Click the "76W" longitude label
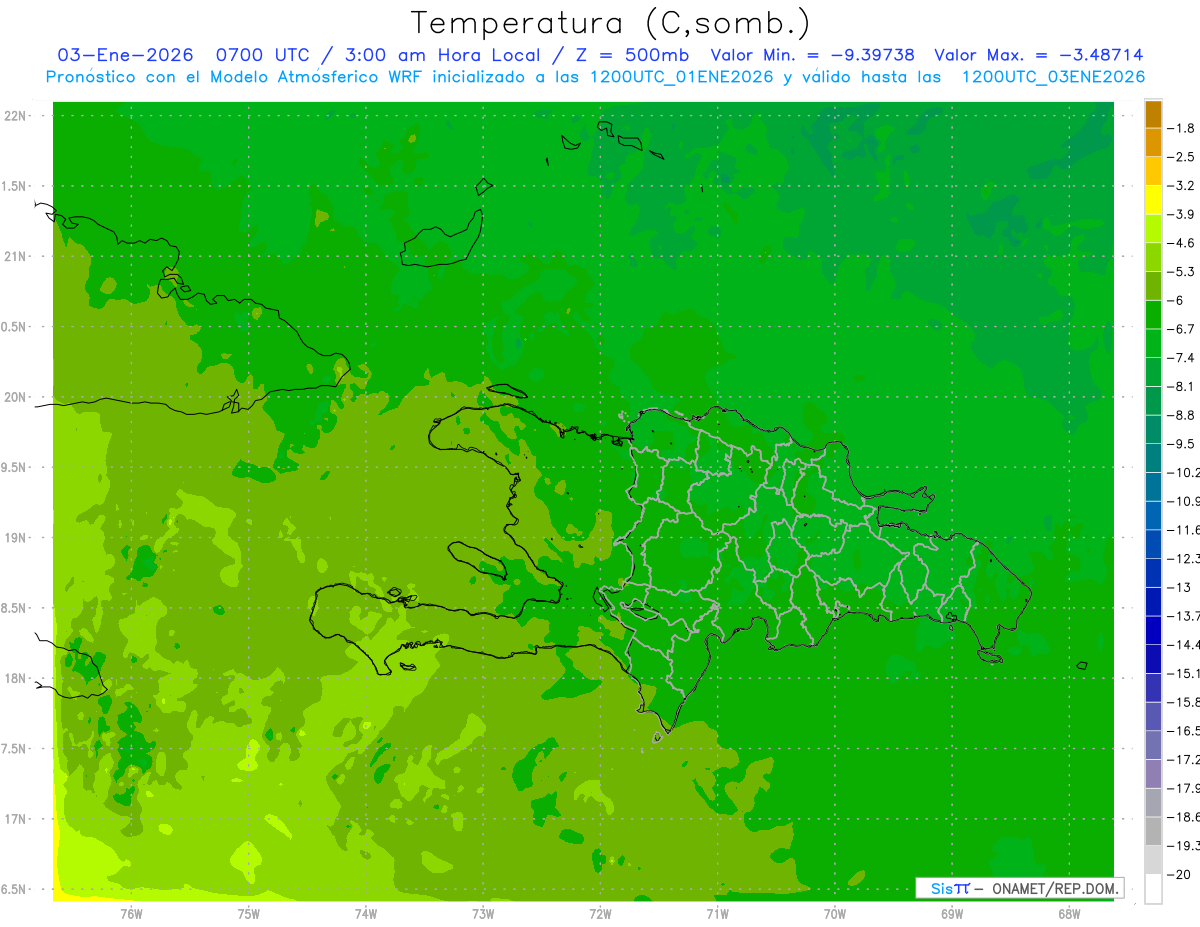Screen dimensions: 1200x927 click(131, 913)
